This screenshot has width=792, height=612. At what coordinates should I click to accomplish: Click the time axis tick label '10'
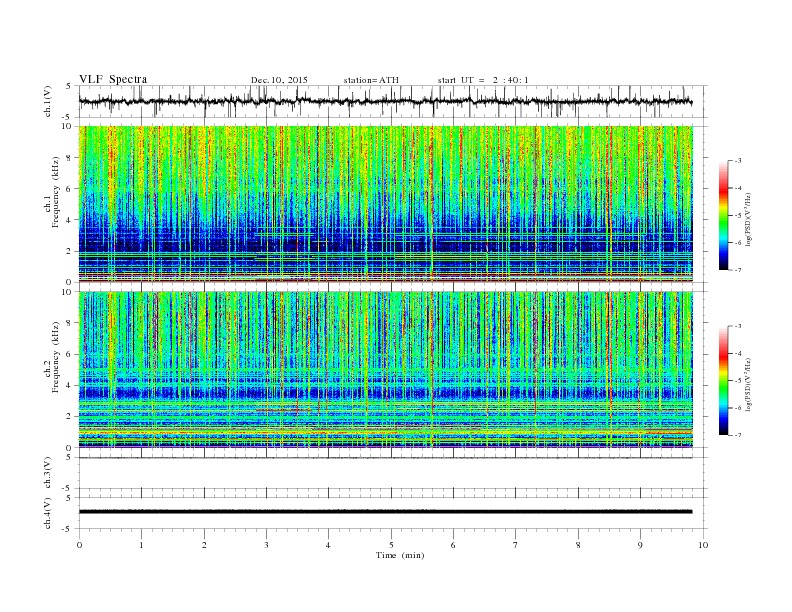(703, 545)
